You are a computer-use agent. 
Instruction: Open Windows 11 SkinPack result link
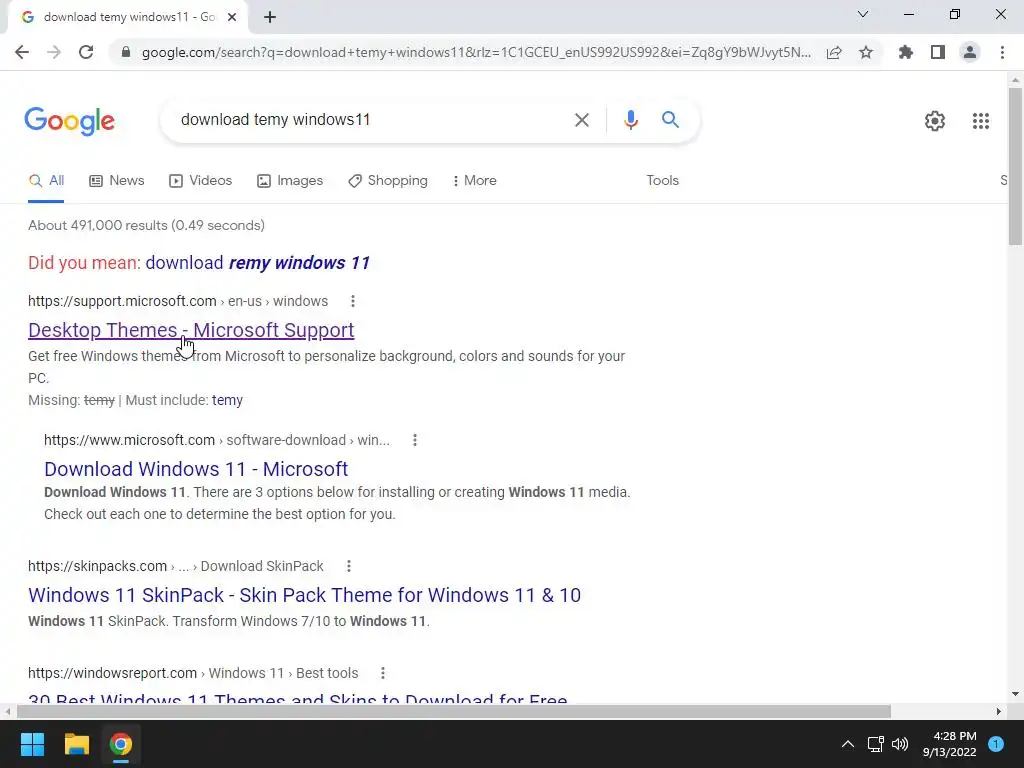pos(304,595)
